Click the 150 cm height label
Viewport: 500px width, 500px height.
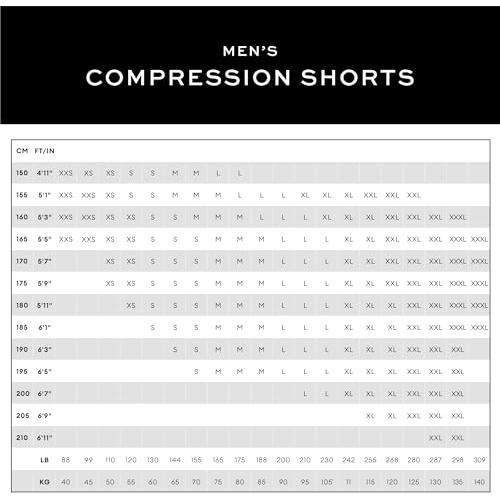[22, 173]
